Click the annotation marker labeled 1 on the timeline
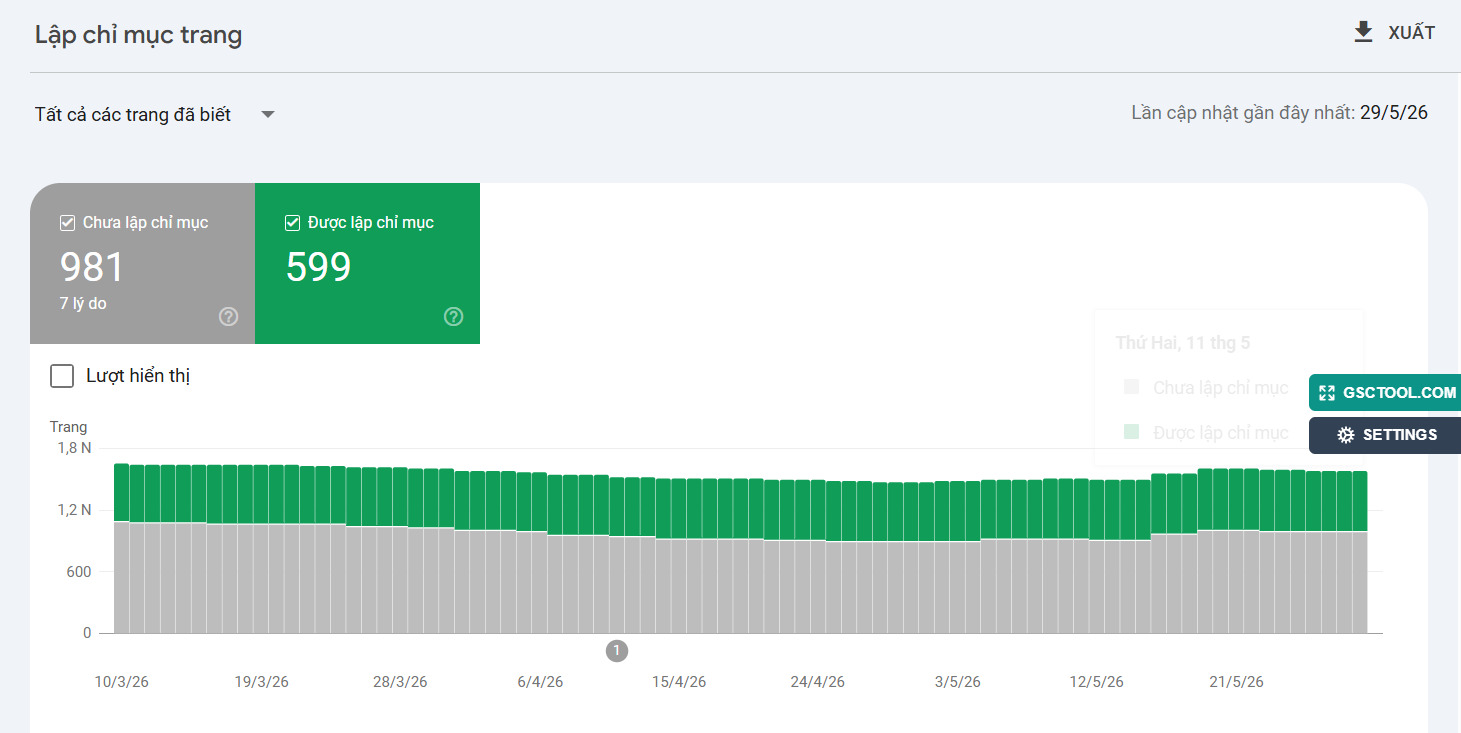This screenshot has width=1461, height=733. [617, 651]
